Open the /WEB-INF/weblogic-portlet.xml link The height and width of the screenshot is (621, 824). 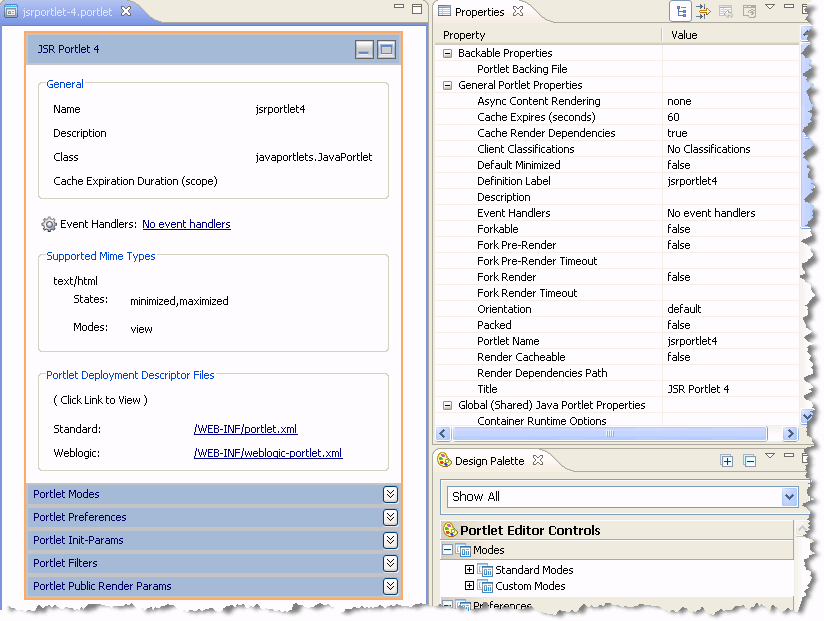tap(268, 453)
